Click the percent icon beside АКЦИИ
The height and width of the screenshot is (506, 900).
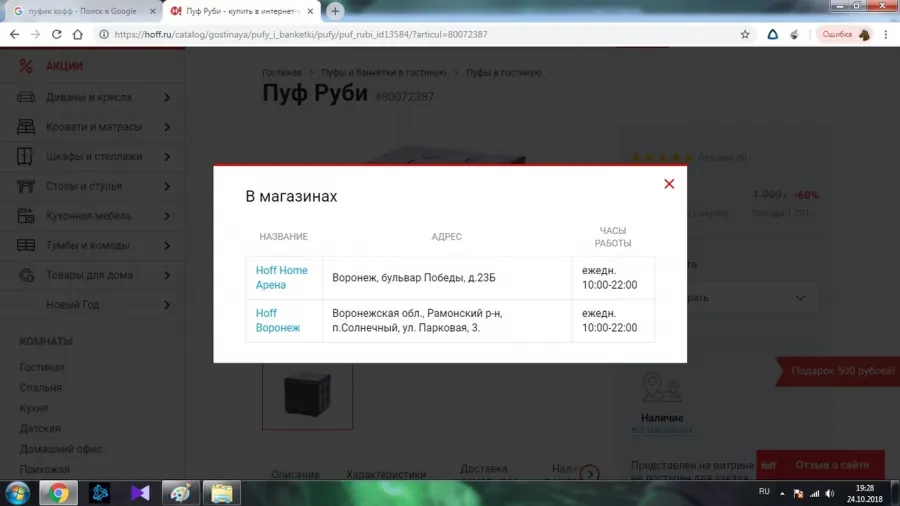tap(25, 66)
